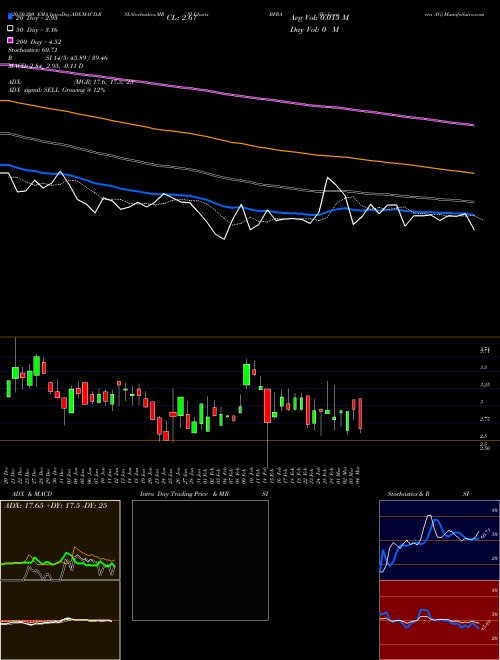The image size is (500, 660).
Task: Click the magenta 200 Day legend swatch
Action: point(10,41)
